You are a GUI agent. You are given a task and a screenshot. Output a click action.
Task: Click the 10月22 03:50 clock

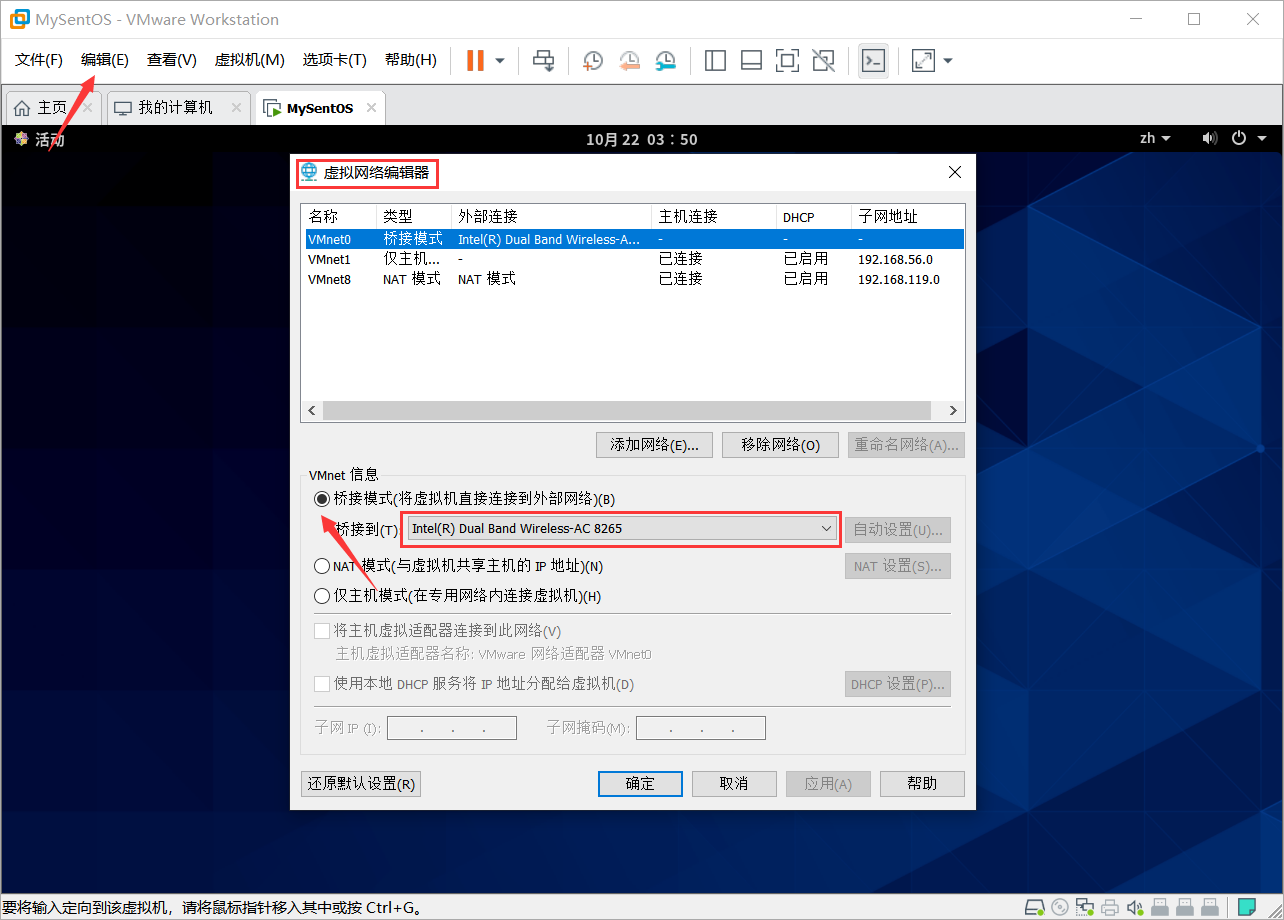tap(642, 139)
